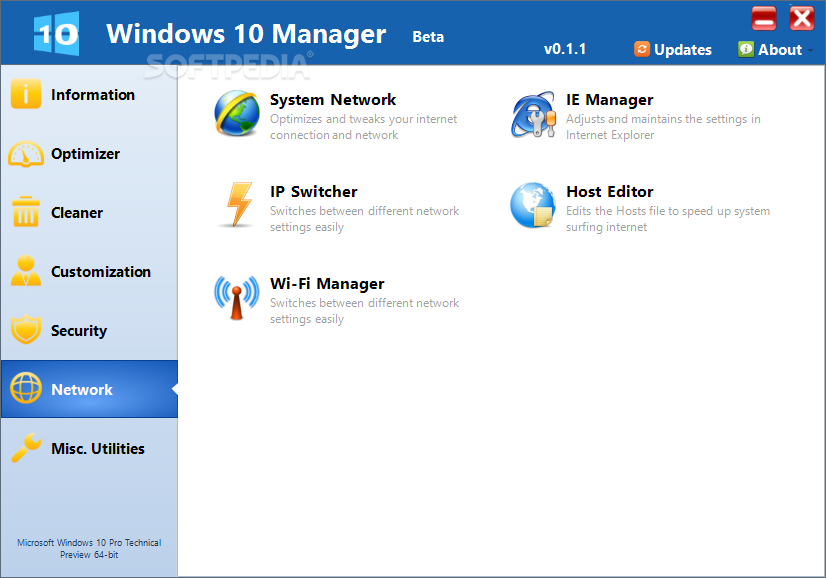
Task: Open Host Editor via globe-and-note icon
Action: pos(533,205)
